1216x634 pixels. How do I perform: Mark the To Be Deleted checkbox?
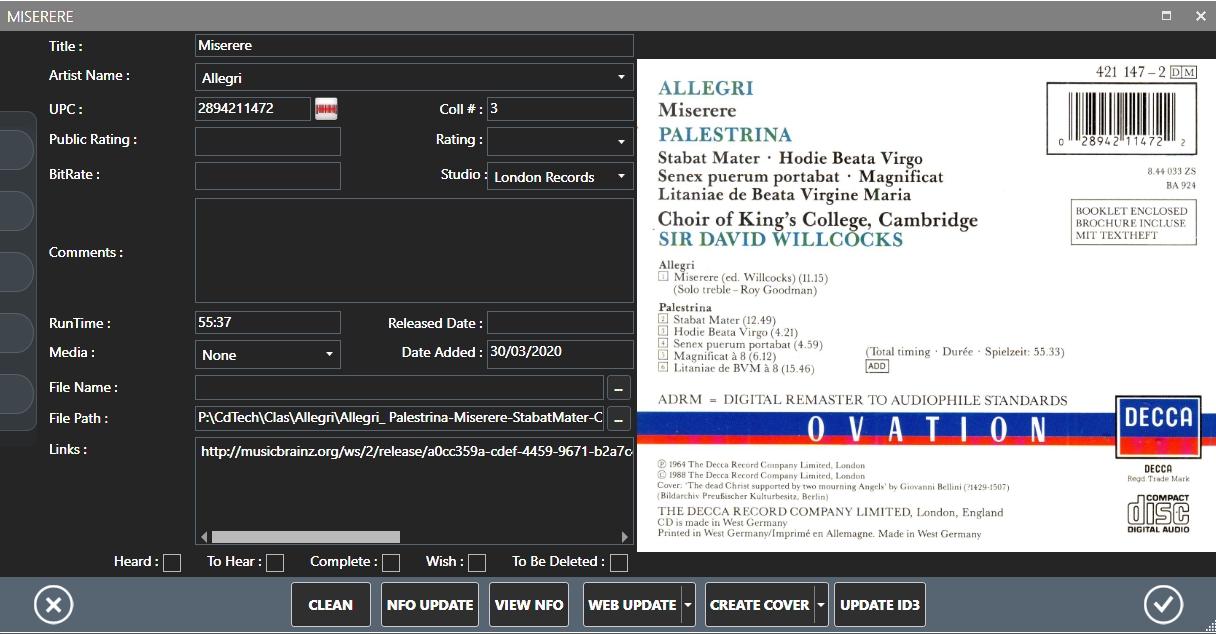tap(619, 563)
